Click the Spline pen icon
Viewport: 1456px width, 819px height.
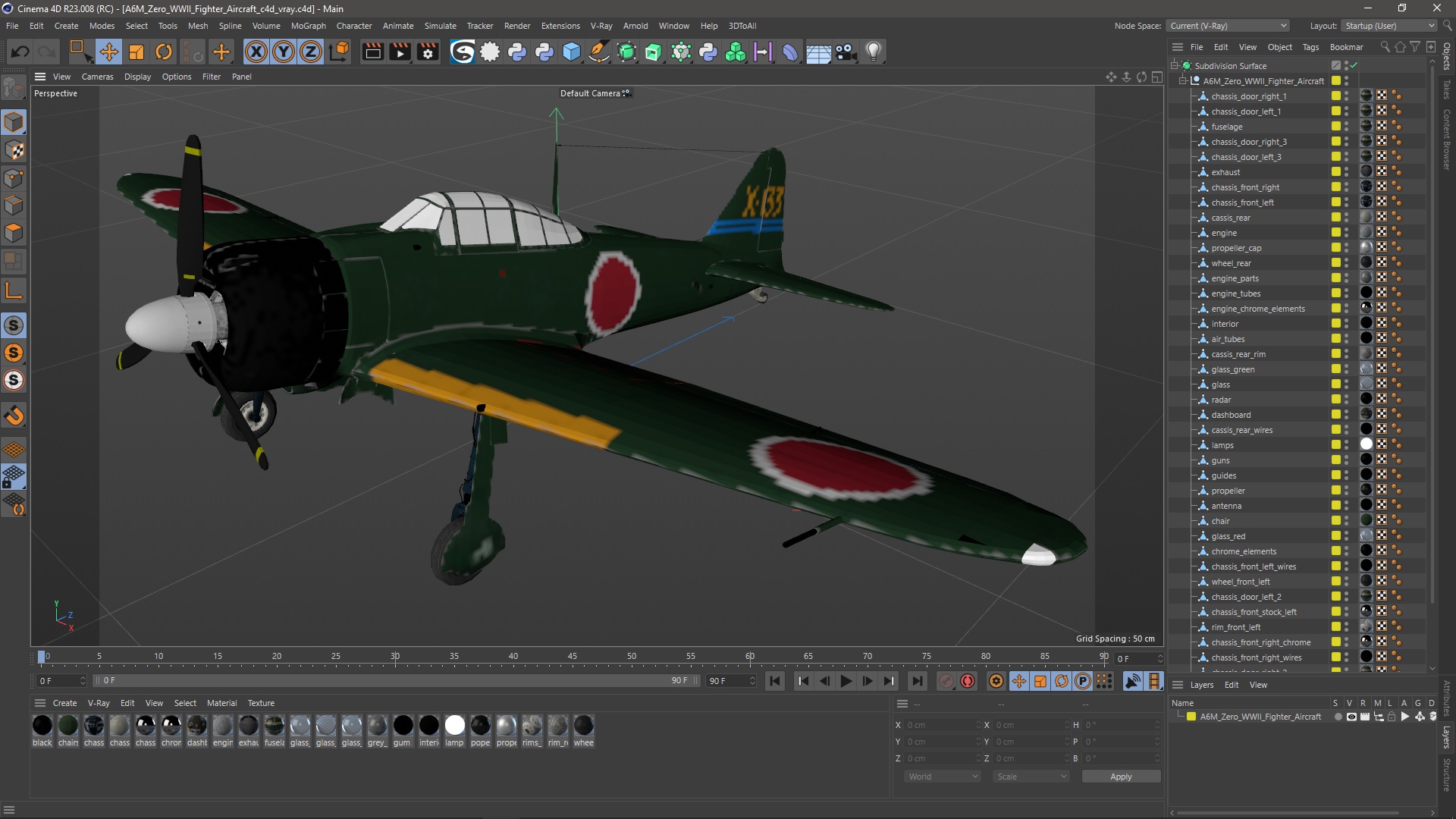tap(599, 52)
